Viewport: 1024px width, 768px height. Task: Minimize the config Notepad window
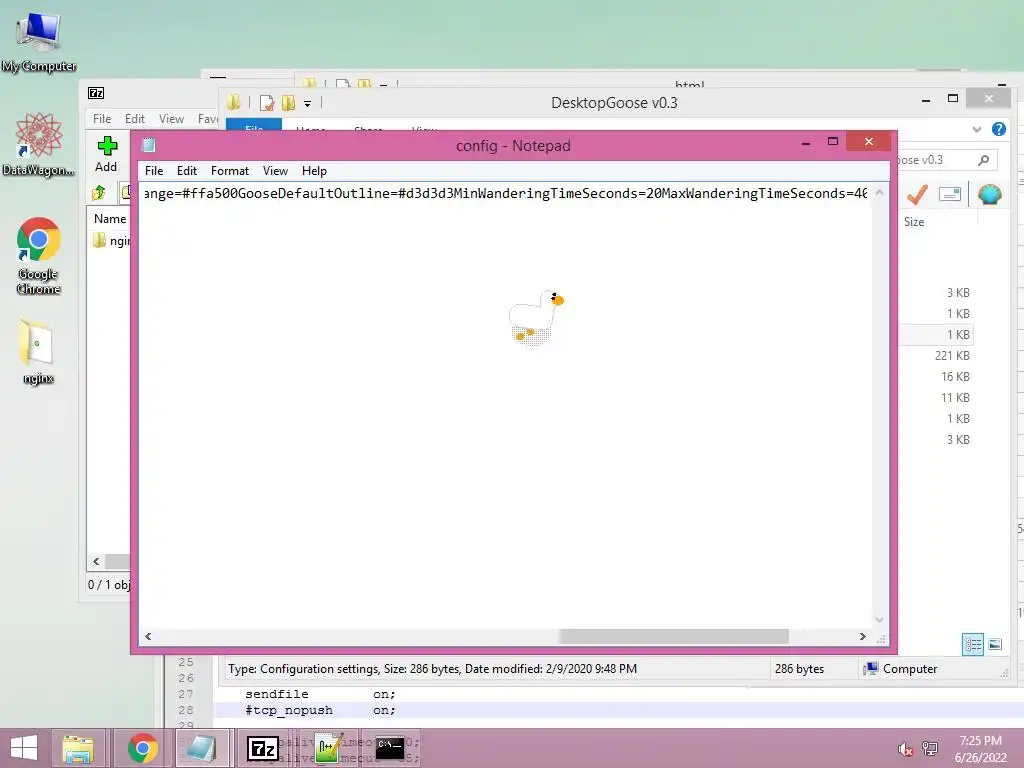click(x=806, y=142)
